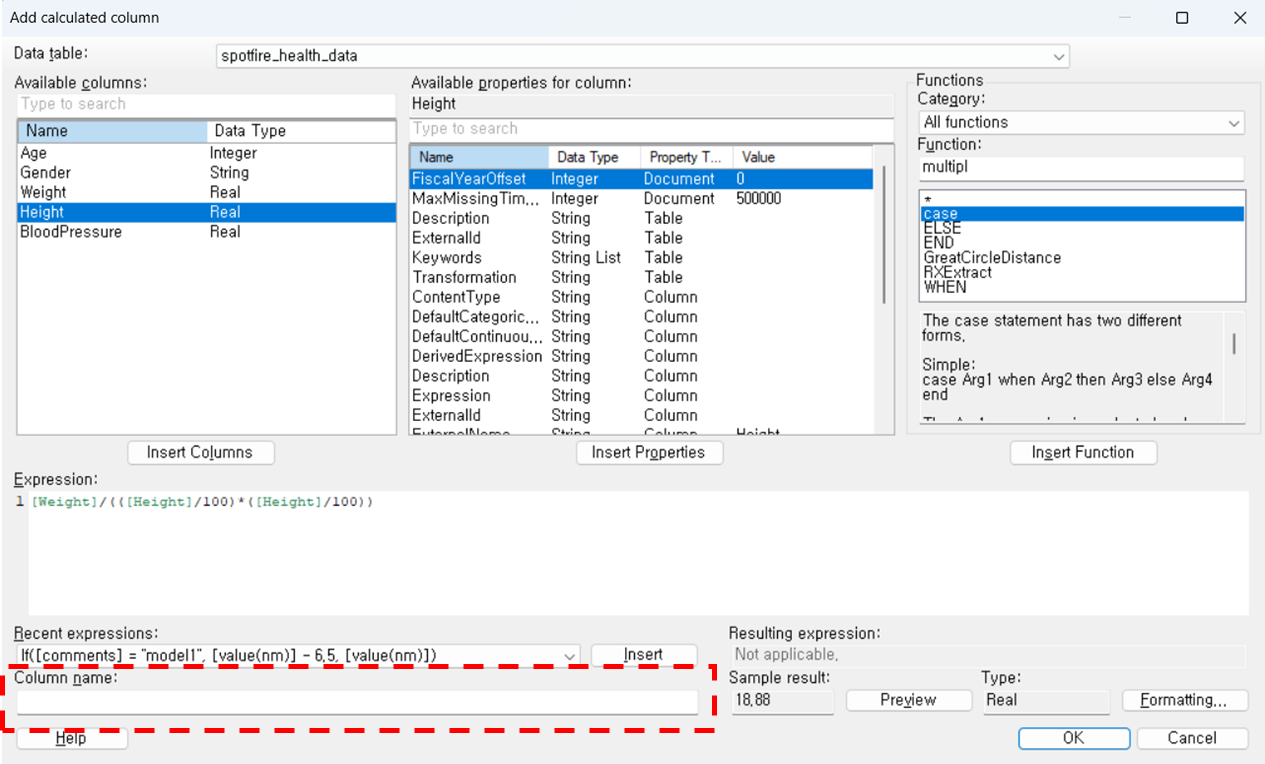
Task: Click the Preview button
Action: click(x=908, y=700)
